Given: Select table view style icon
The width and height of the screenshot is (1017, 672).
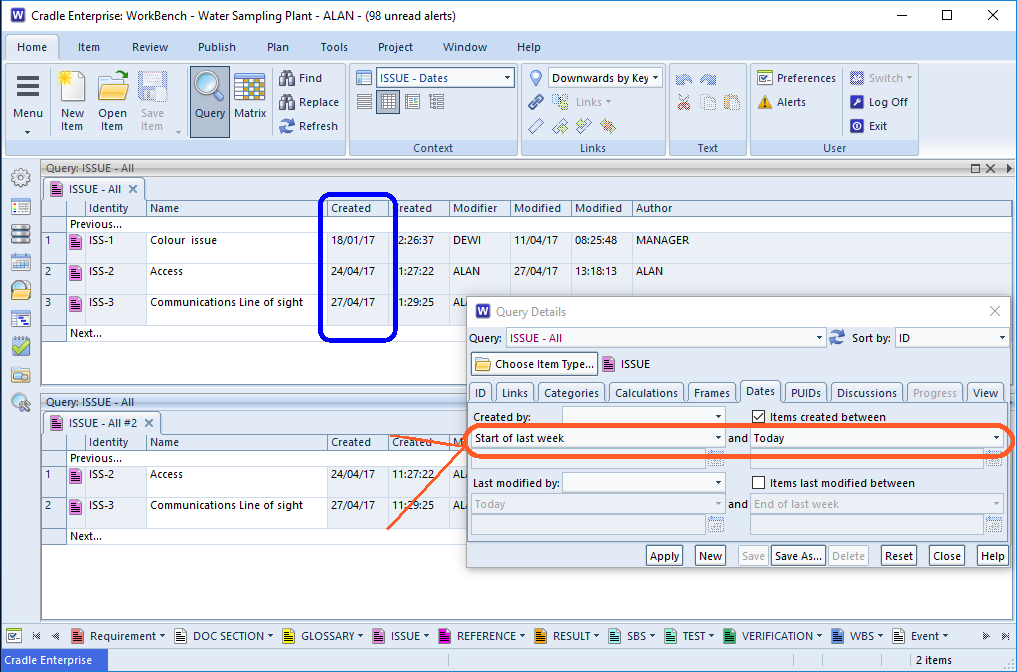Looking at the screenshot, I should coord(388,101).
